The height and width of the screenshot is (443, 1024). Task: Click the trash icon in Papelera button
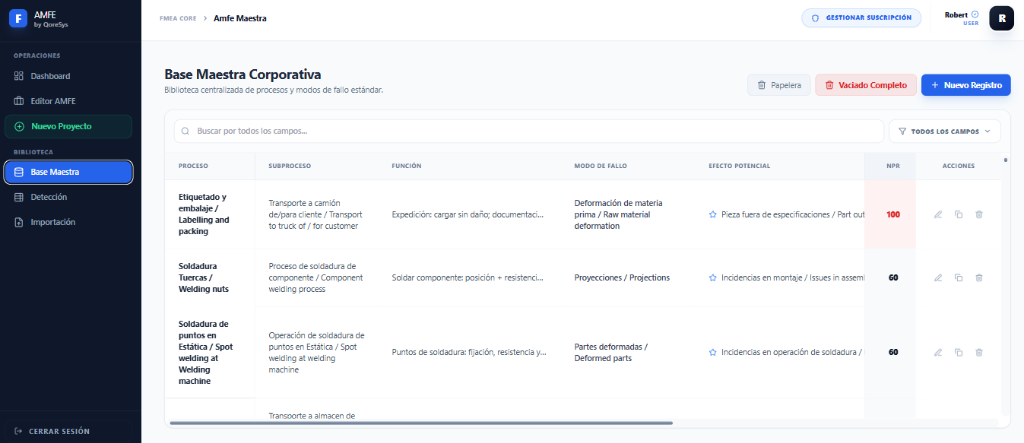[761, 86]
